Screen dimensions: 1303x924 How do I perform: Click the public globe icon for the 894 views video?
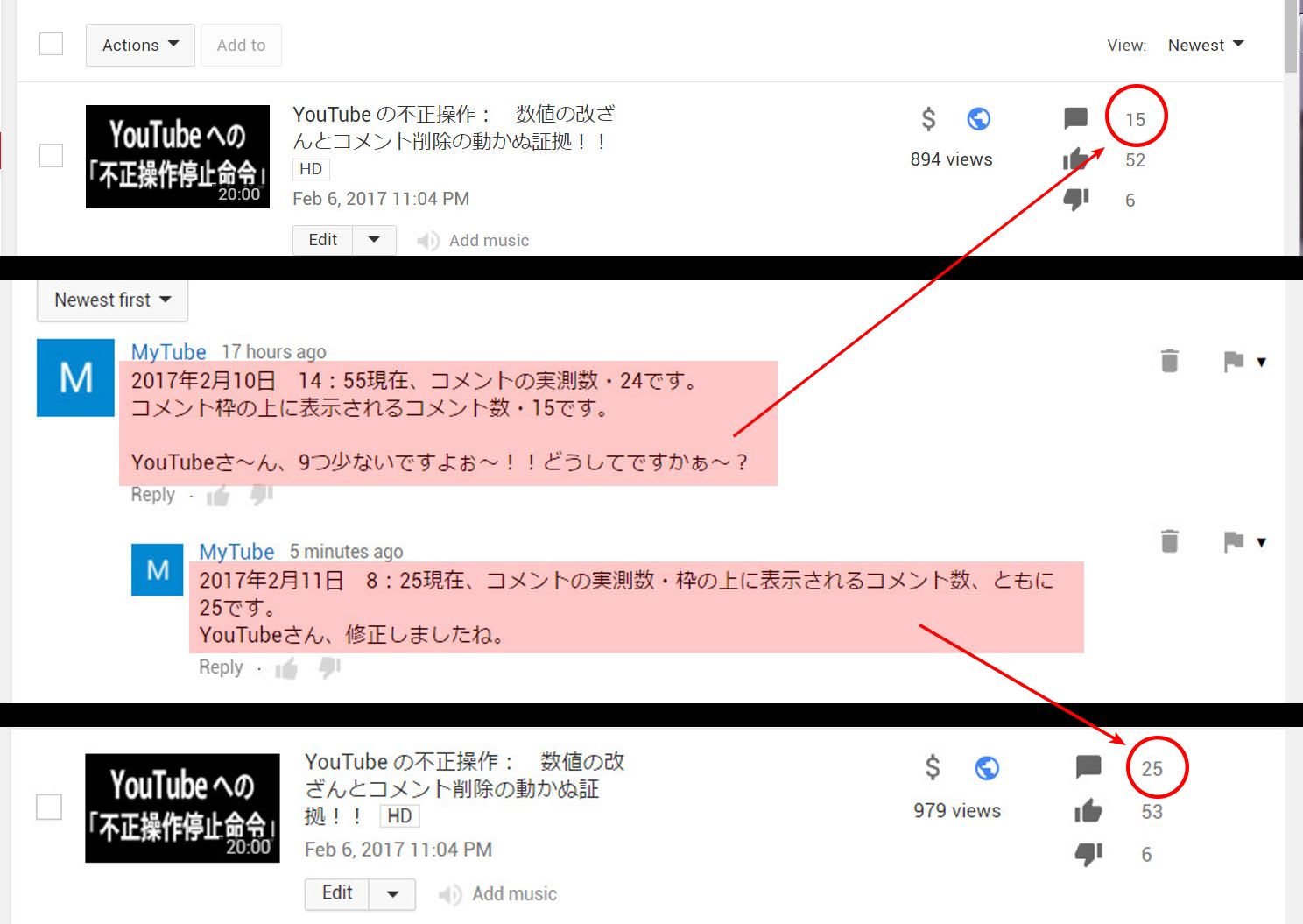[x=979, y=118]
